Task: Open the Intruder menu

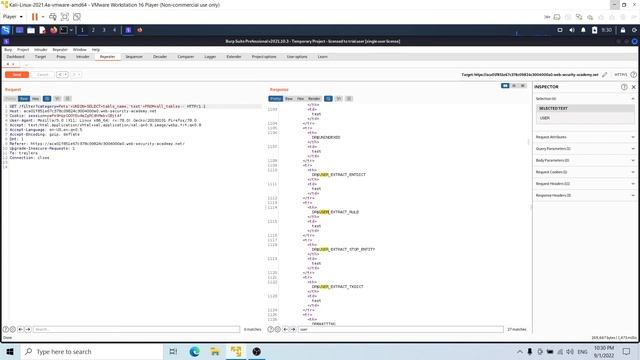Action: pos(41,50)
